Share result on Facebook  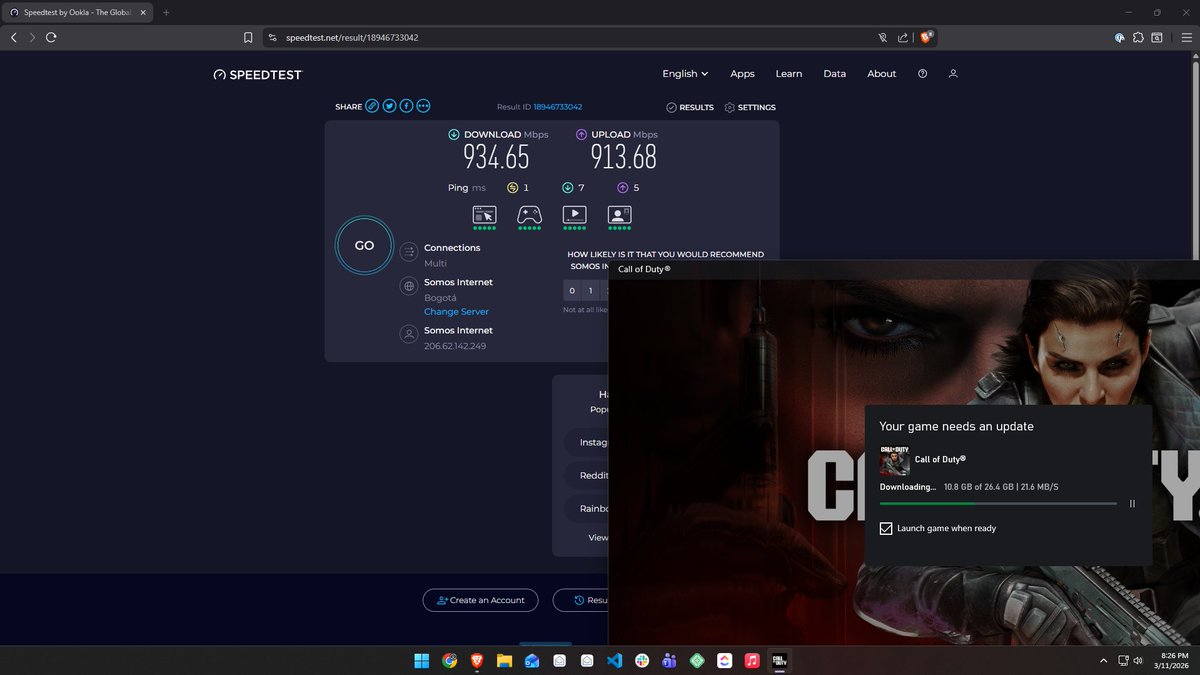406,106
